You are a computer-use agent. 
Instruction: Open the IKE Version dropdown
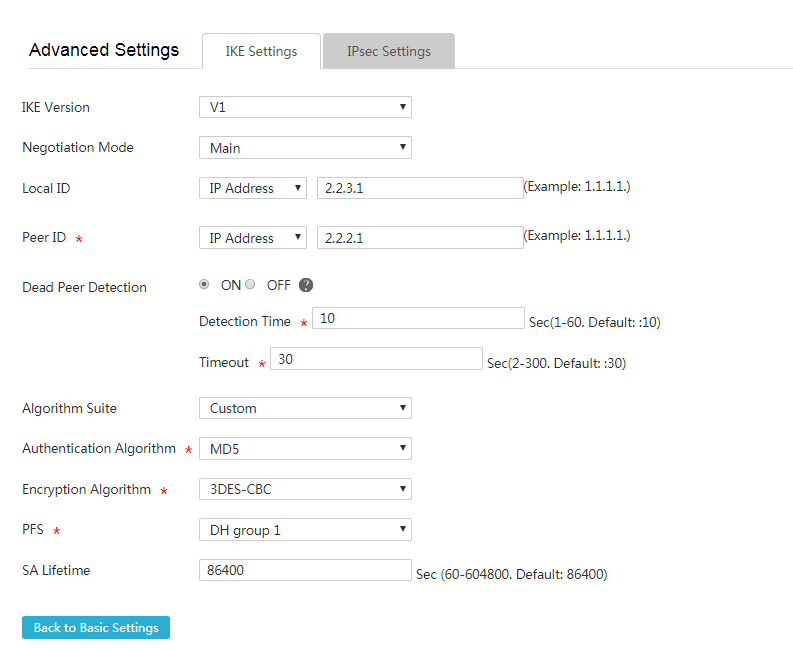tap(305, 107)
